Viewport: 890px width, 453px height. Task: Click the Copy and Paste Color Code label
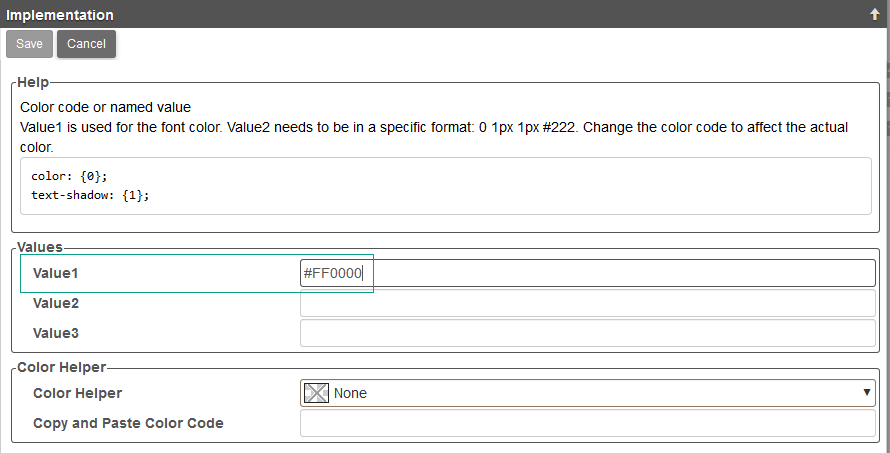pyautogui.click(x=128, y=423)
